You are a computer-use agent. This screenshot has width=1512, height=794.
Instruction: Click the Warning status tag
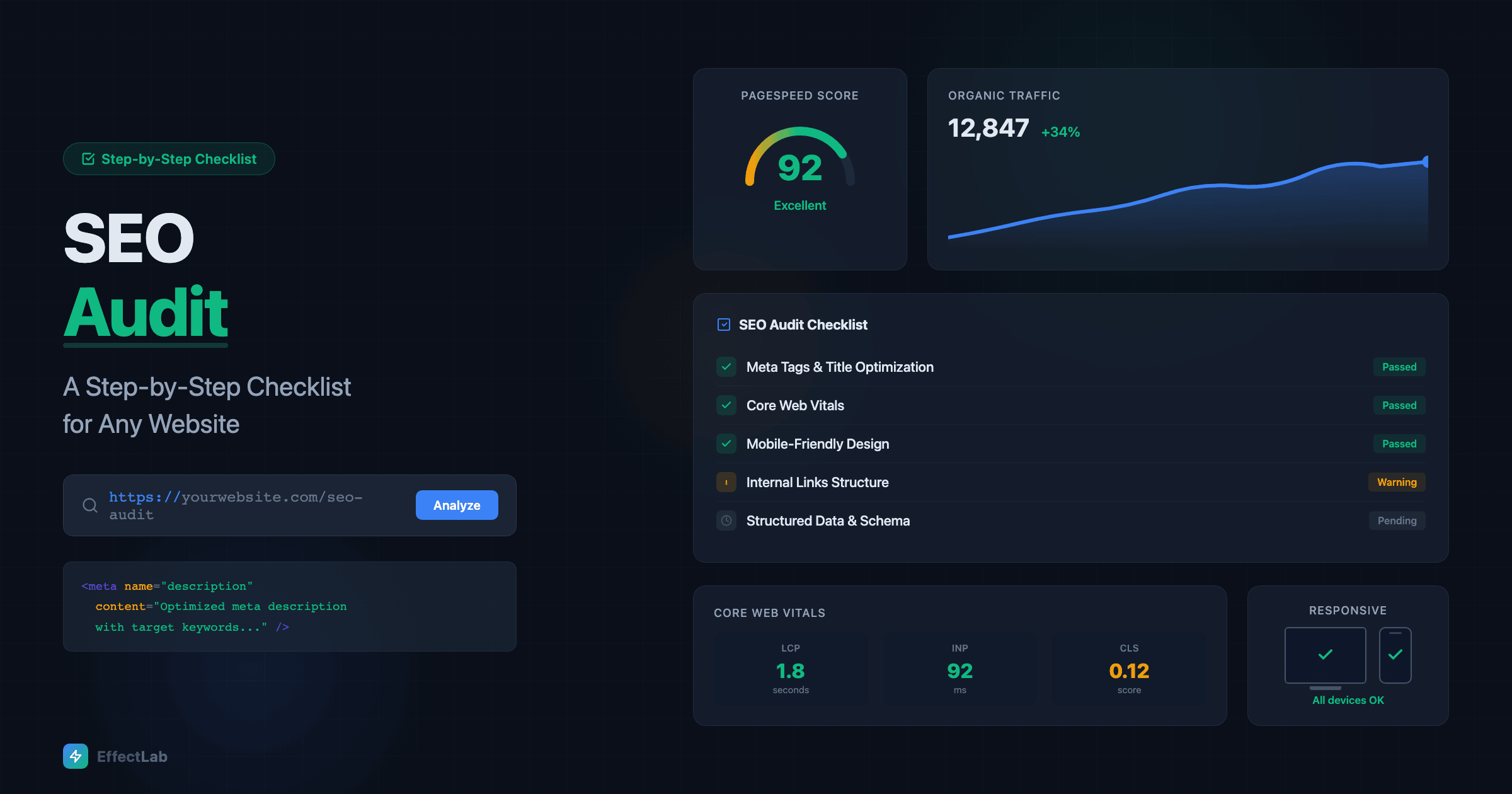[1396, 482]
